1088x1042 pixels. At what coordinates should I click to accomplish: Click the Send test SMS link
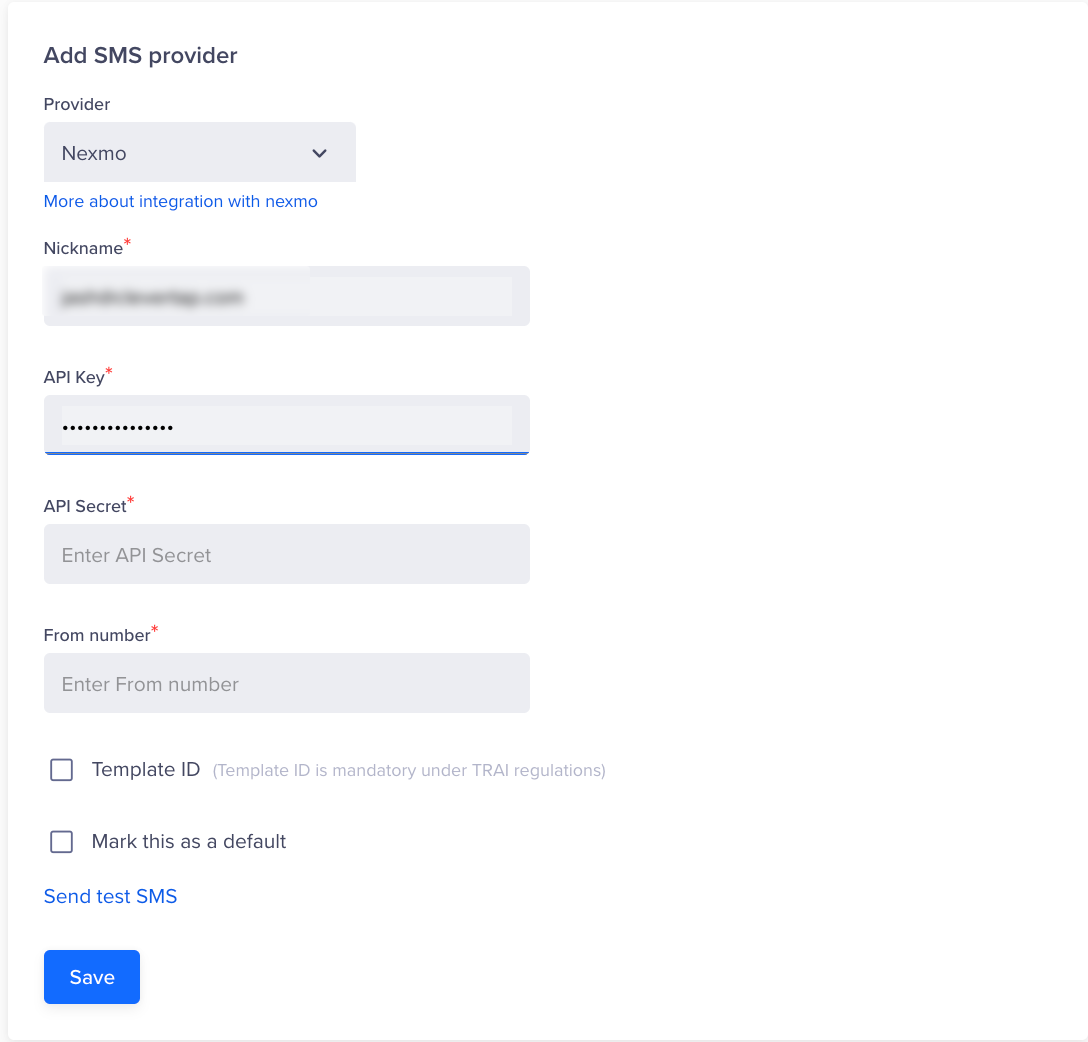point(110,896)
